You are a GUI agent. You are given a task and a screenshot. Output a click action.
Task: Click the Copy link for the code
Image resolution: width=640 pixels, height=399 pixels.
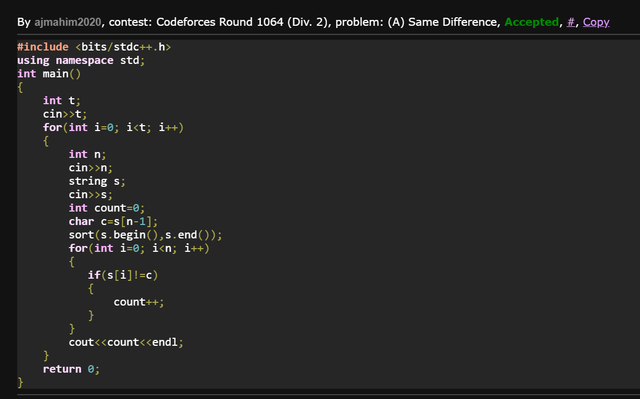coord(596,22)
